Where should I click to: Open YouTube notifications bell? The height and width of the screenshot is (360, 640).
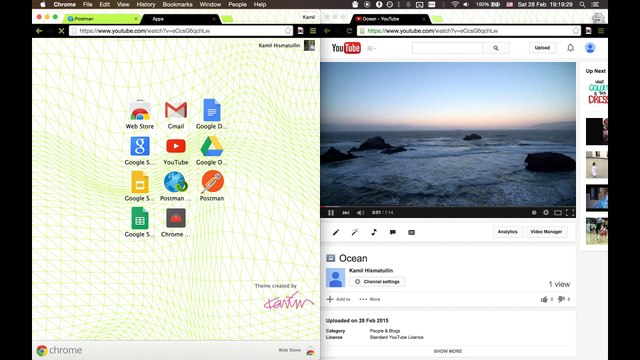(x=571, y=48)
